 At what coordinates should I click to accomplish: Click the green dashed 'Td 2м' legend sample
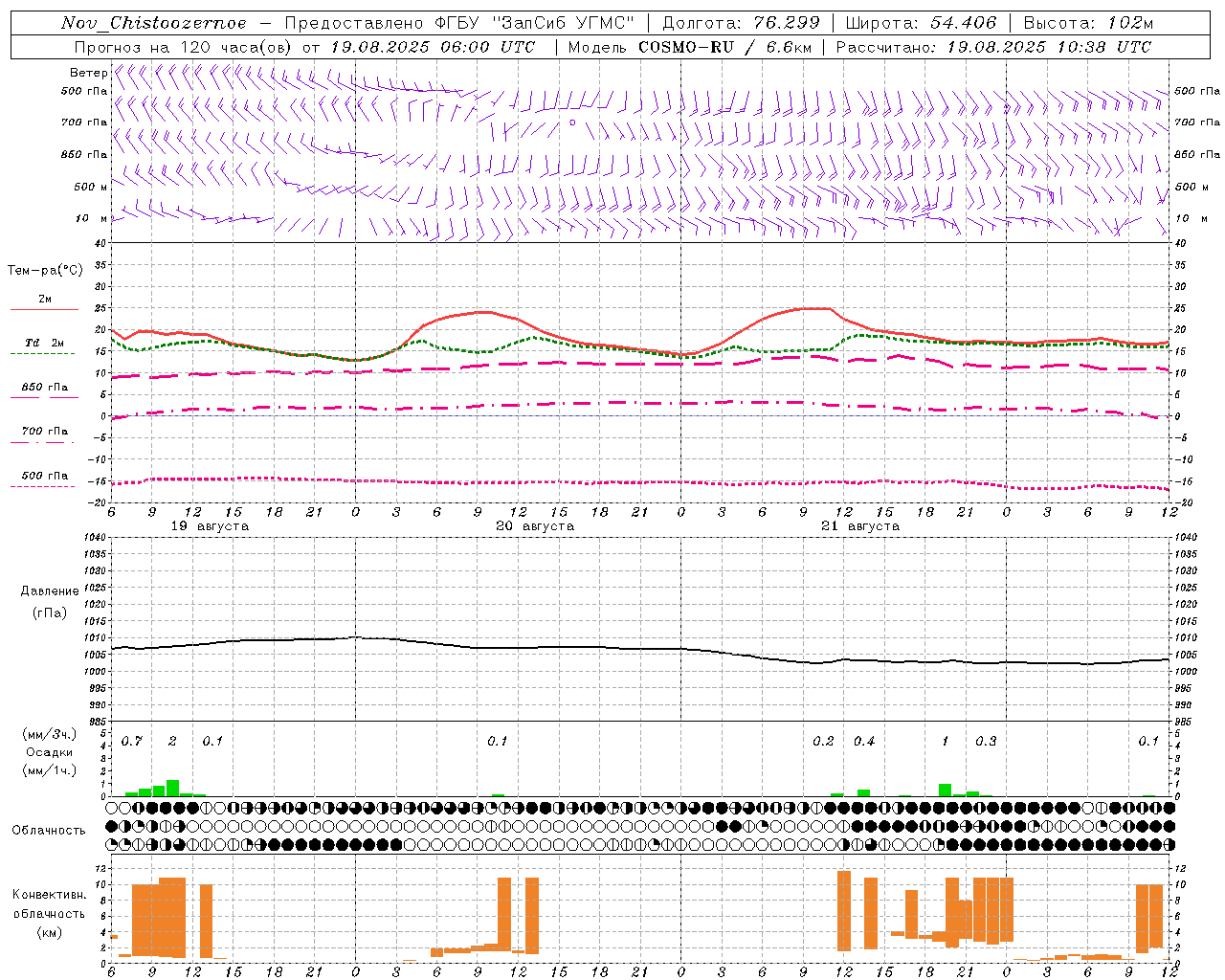[x=42, y=353]
